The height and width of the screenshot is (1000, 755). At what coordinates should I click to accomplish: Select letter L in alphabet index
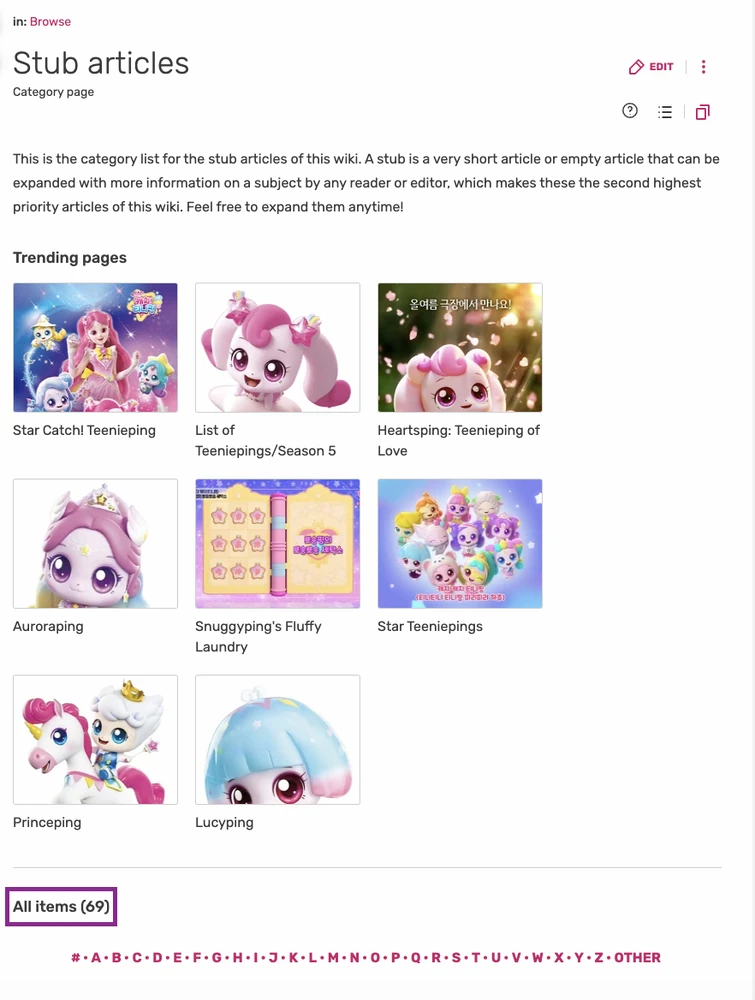(x=312, y=957)
